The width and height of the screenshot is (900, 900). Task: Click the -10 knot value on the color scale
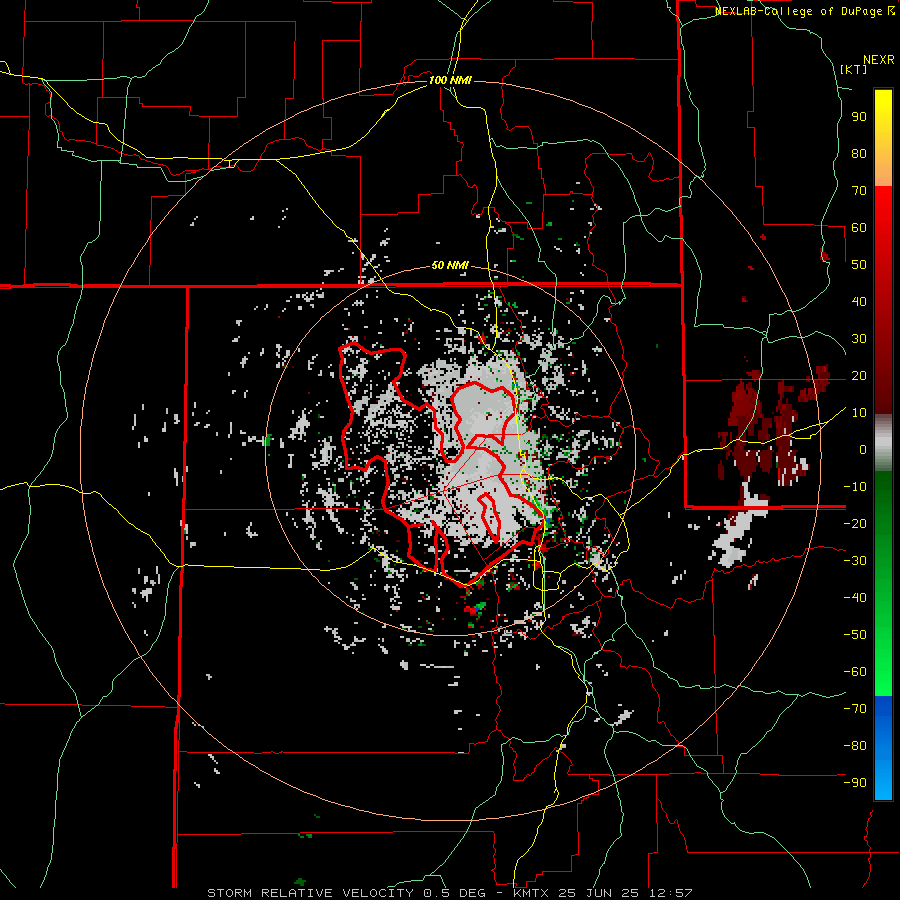[855, 487]
